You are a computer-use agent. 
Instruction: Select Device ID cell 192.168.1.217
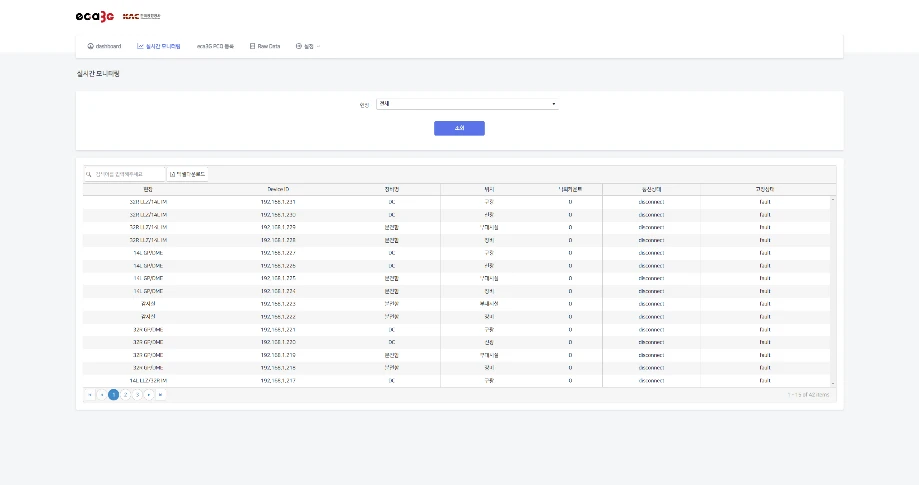(x=278, y=381)
